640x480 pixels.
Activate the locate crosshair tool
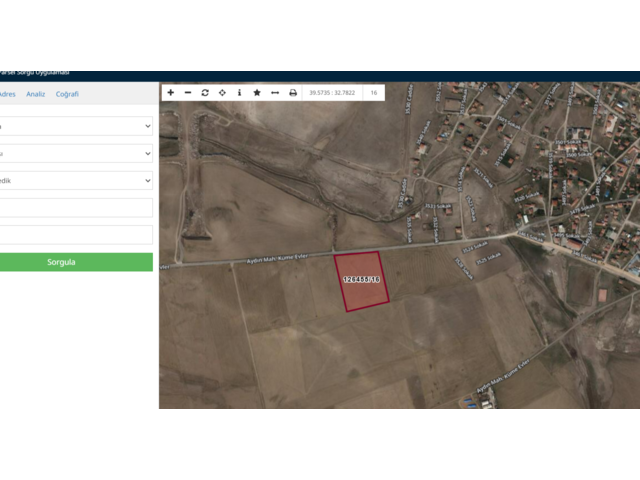pos(222,92)
